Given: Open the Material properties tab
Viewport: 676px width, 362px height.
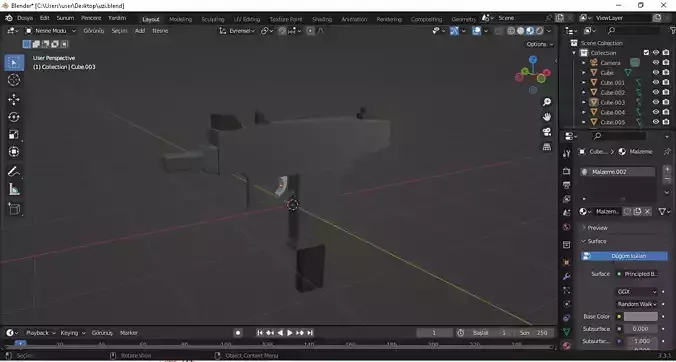Looking at the screenshot, I should 566,345.
